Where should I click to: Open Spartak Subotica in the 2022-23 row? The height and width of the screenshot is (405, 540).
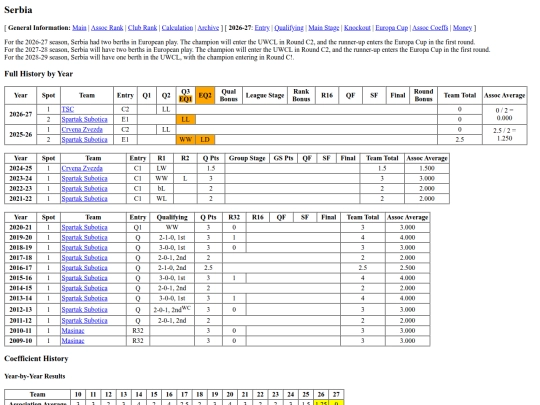tap(84, 188)
